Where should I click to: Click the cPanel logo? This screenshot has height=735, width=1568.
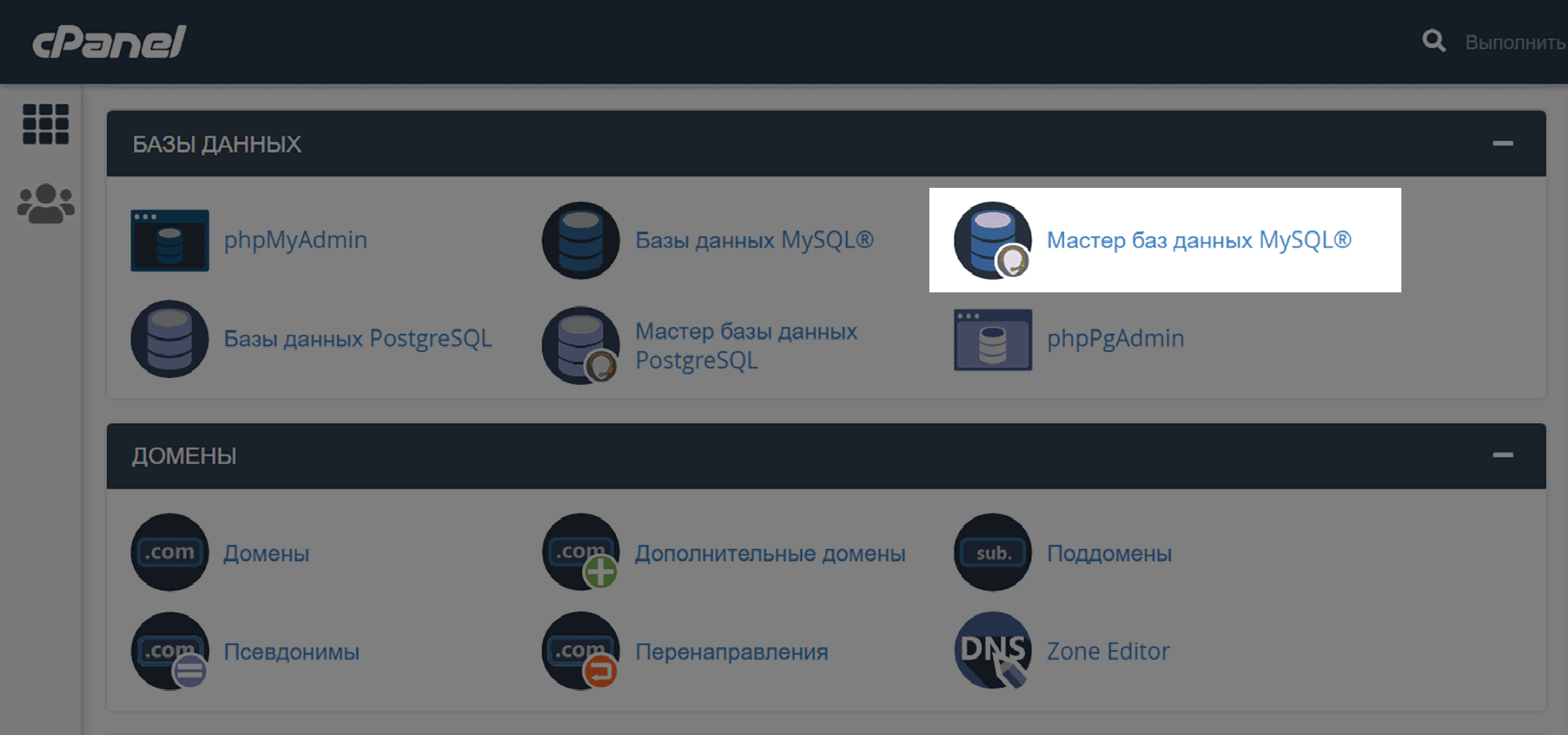coord(109,42)
